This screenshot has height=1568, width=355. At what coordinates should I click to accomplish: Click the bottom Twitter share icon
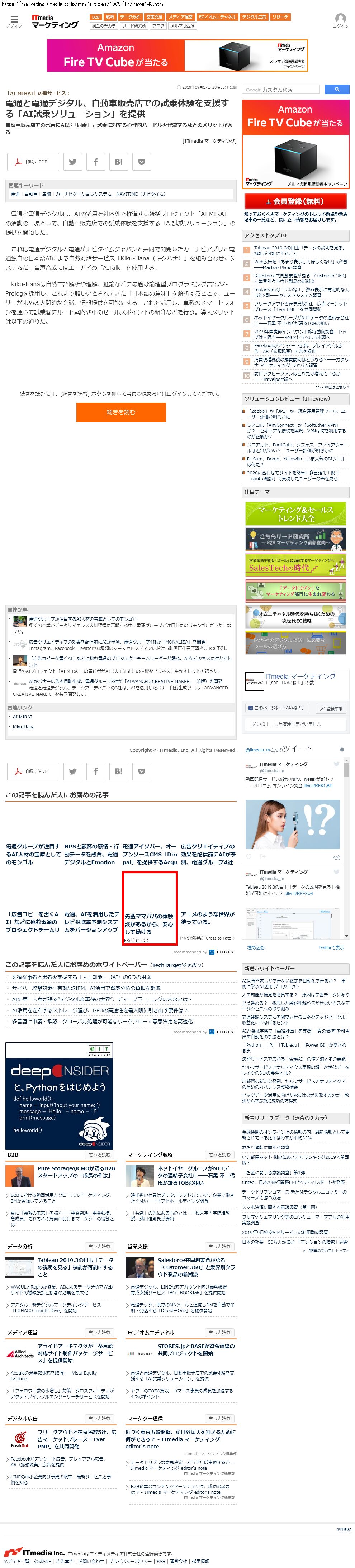73,771
